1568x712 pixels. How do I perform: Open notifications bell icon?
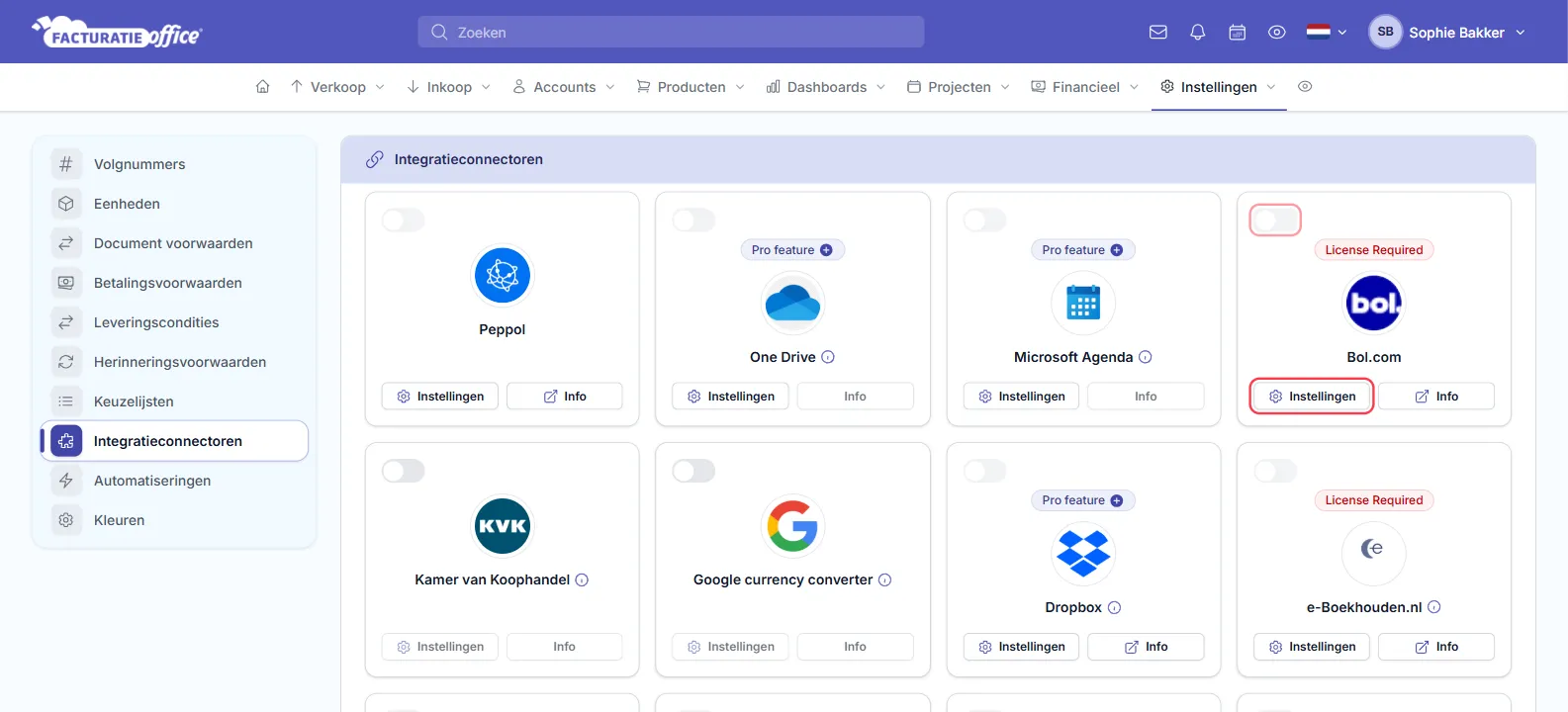pos(1197,32)
